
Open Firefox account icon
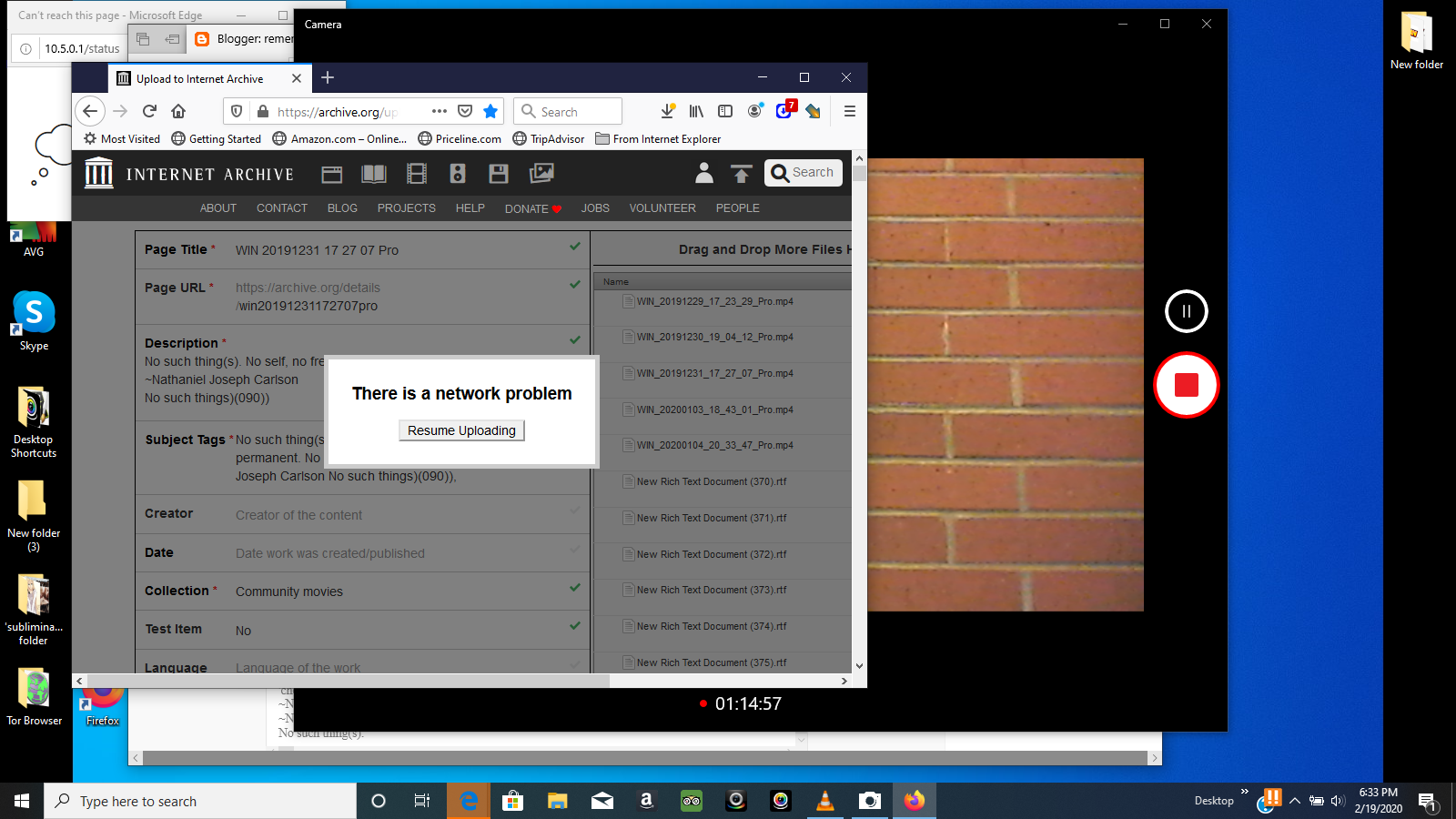(754, 111)
